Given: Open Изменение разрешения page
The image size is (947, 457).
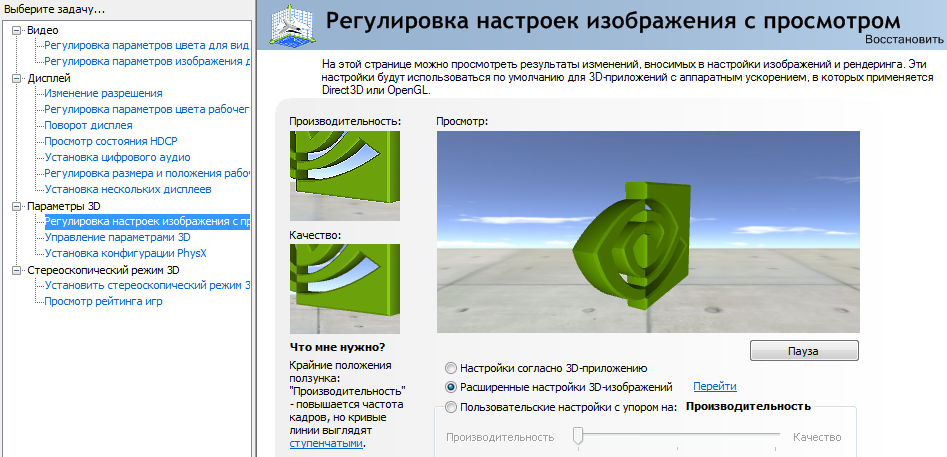Looking at the screenshot, I should click(x=103, y=94).
